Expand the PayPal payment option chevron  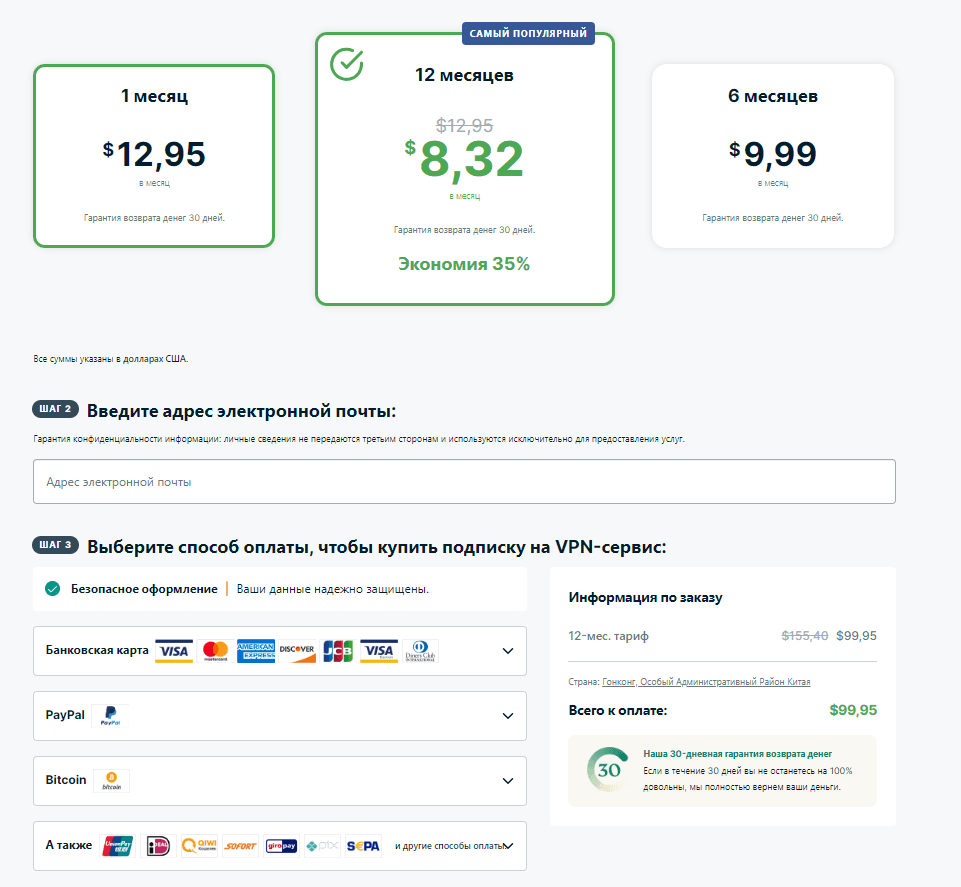coord(508,716)
